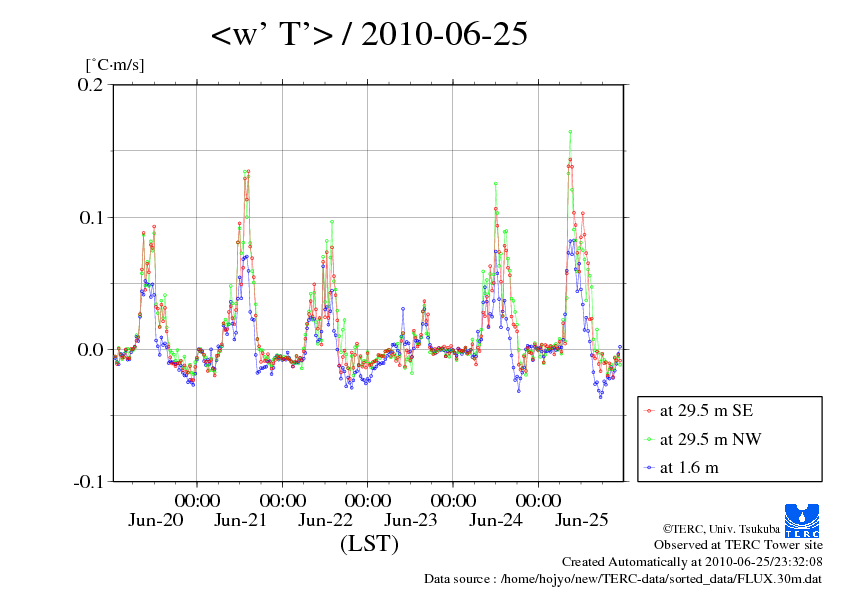Viewport: 842px width, 595px height.
Task: Click the Jun-21 date label
Action: pyautogui.click(x=240, y=520)
